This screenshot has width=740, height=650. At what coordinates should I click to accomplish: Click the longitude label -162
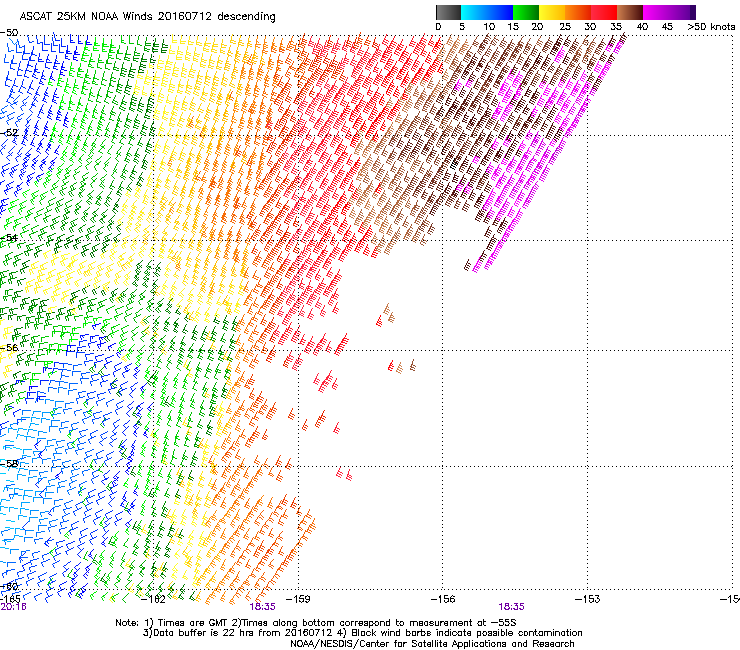pos(153,599)
